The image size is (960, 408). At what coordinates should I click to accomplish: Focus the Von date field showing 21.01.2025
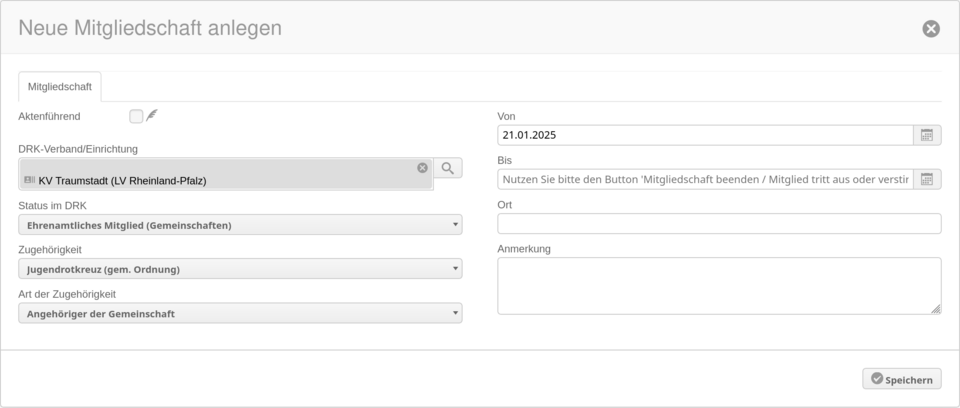704,135
